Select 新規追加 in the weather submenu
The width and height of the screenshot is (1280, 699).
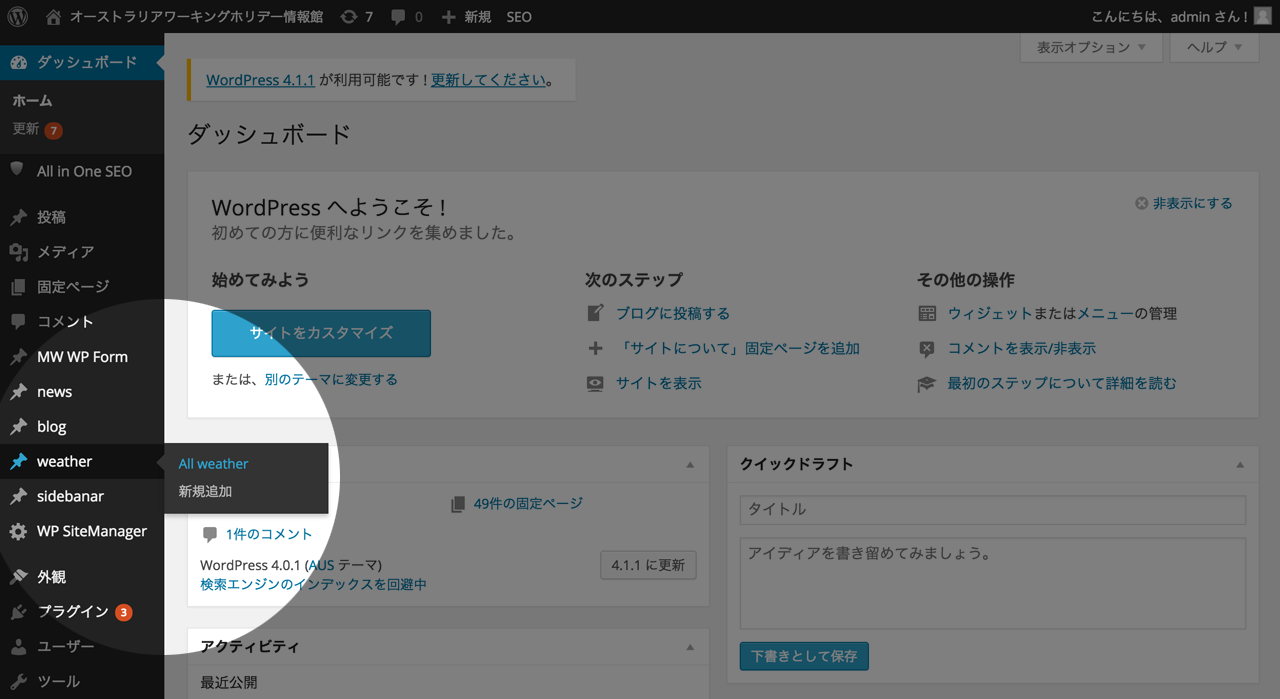[205, 492]
